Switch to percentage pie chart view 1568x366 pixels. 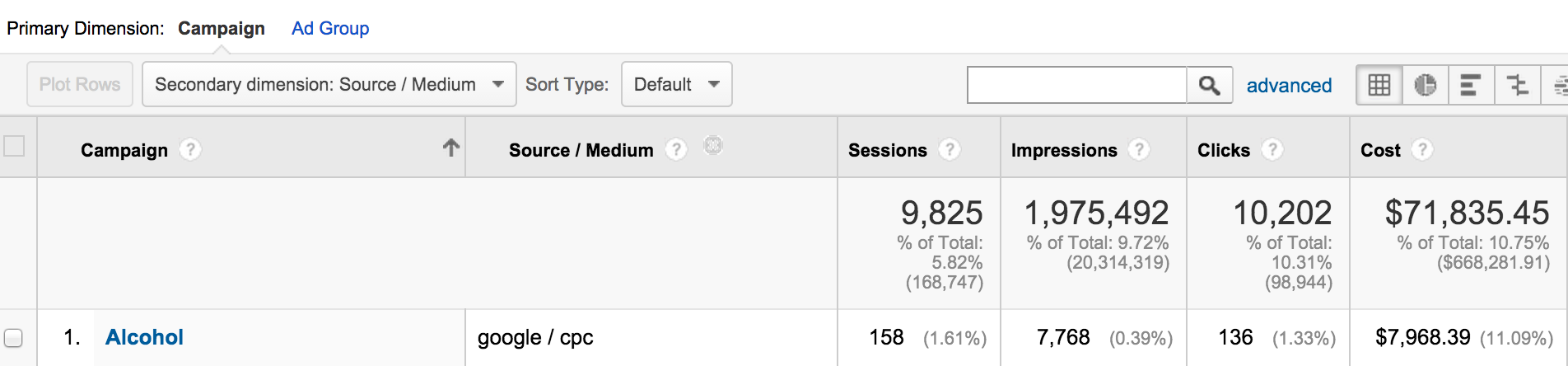click(x=1425, y=85)
